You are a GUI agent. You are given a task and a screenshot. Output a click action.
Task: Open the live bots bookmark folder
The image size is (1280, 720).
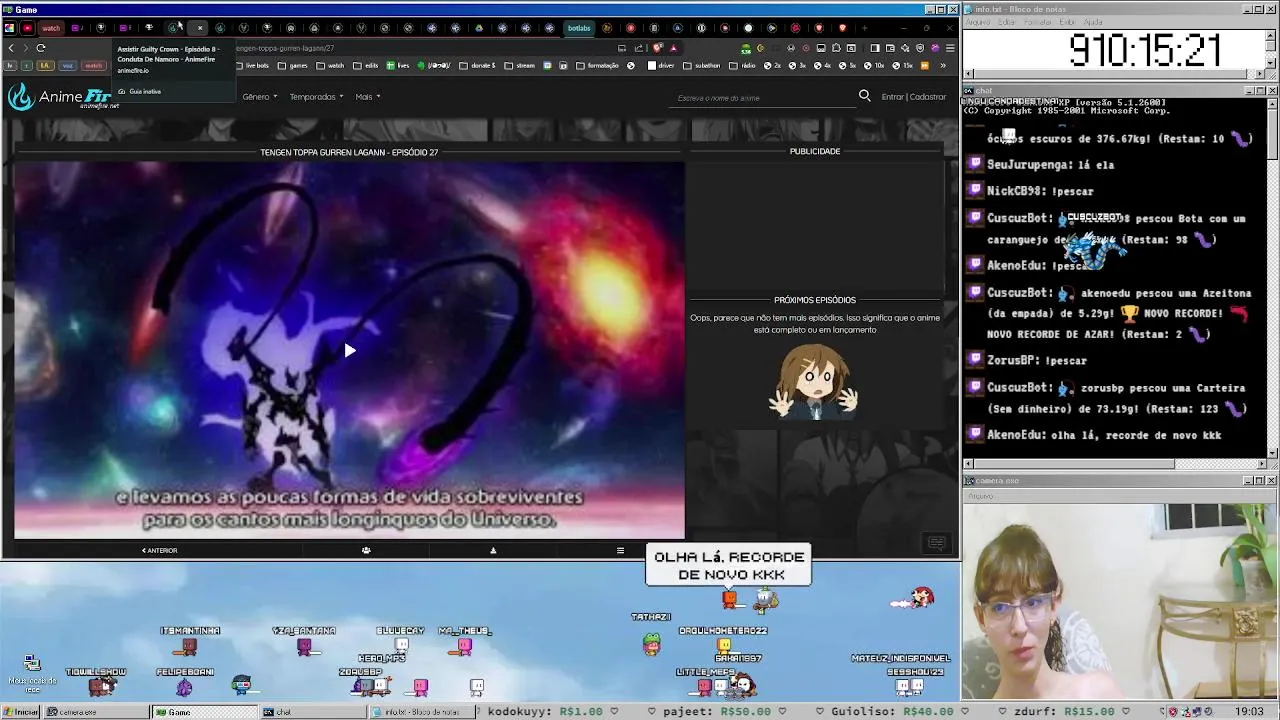pos(252,66)
